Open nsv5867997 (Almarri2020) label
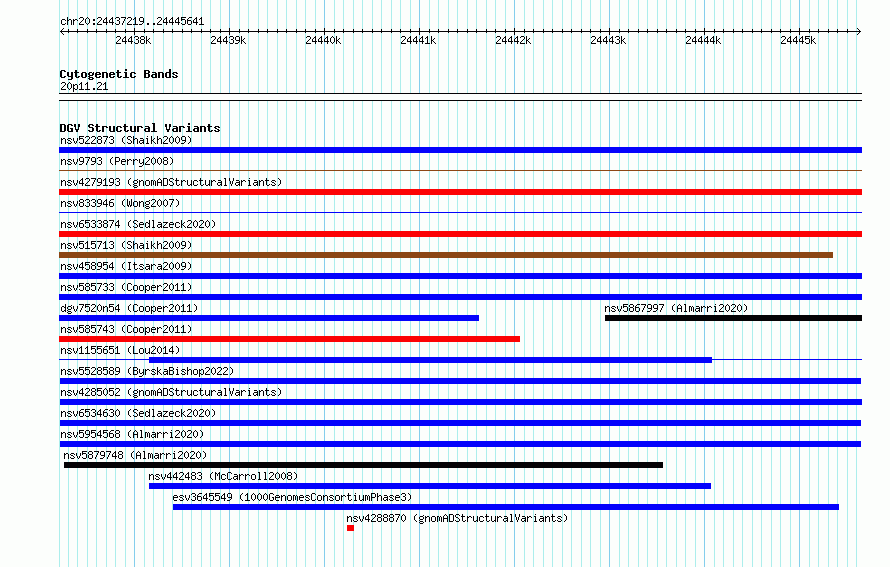 click(x=676, y=308)
